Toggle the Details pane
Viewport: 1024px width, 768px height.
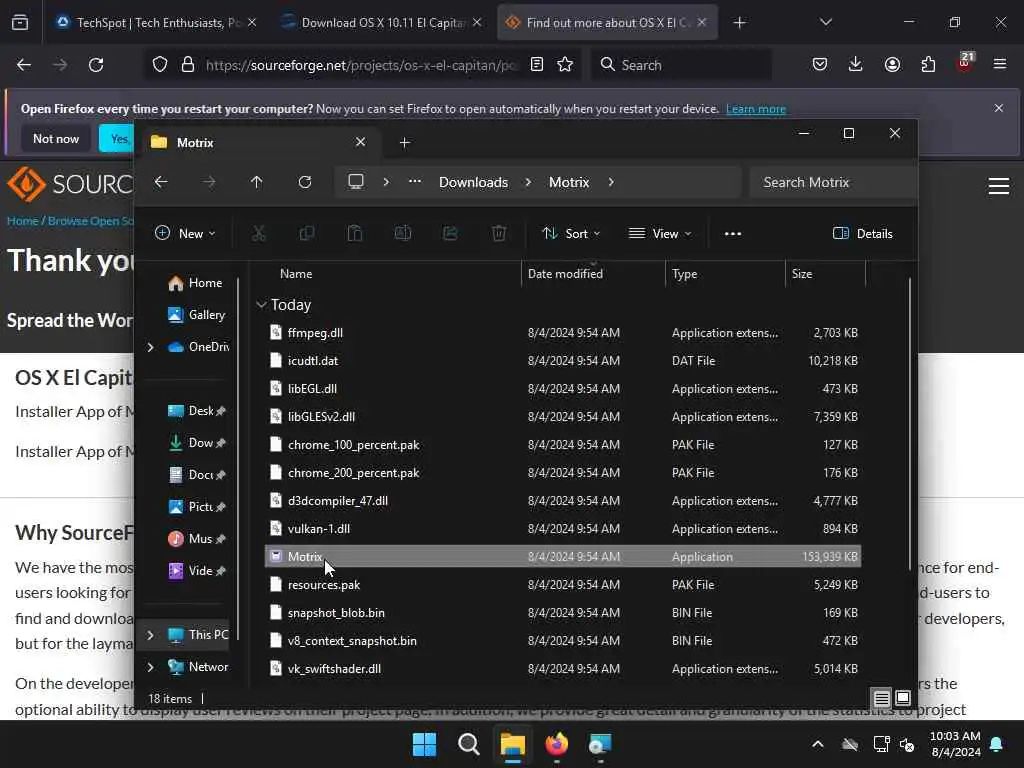[863, 233]
